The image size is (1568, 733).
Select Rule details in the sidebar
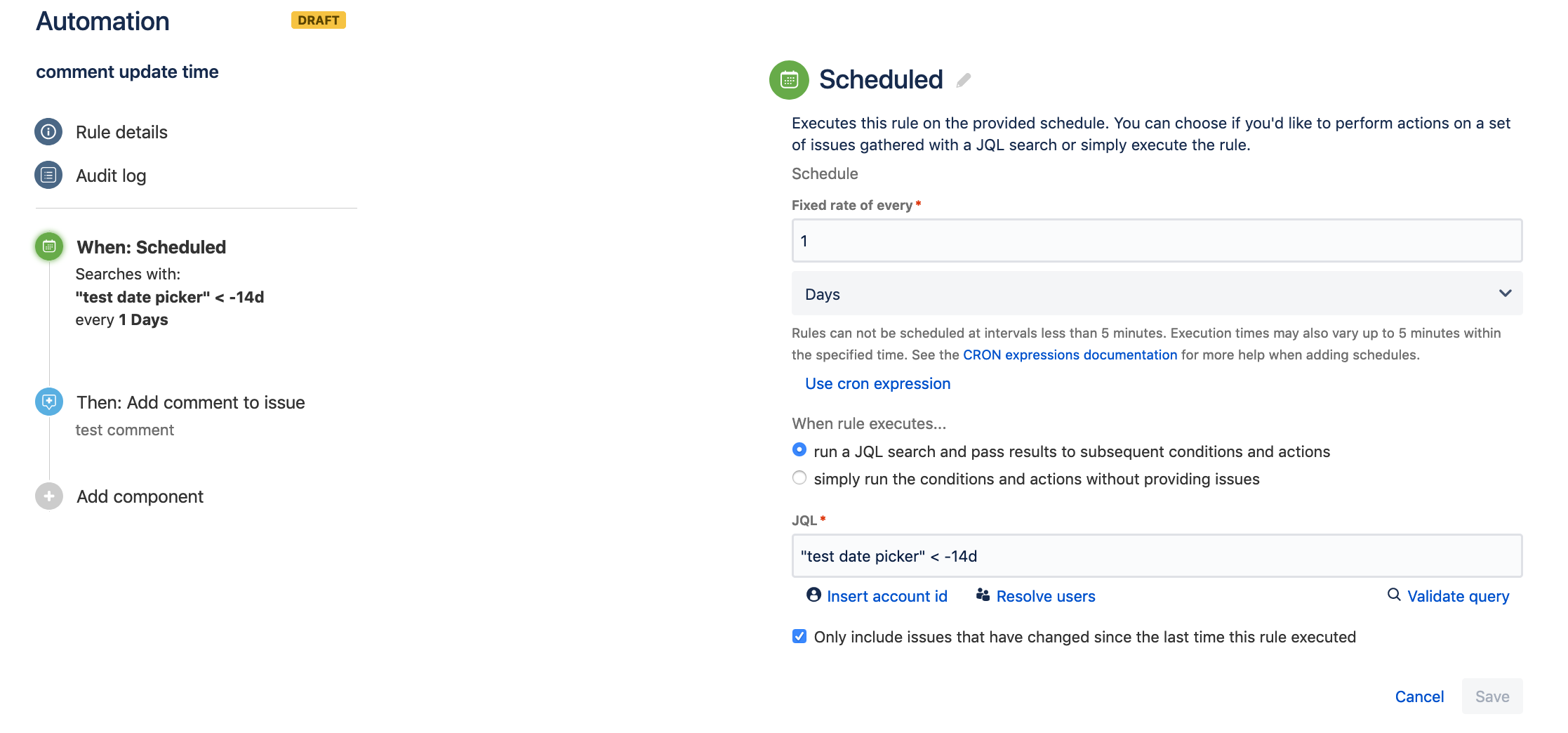coord(121,132)
